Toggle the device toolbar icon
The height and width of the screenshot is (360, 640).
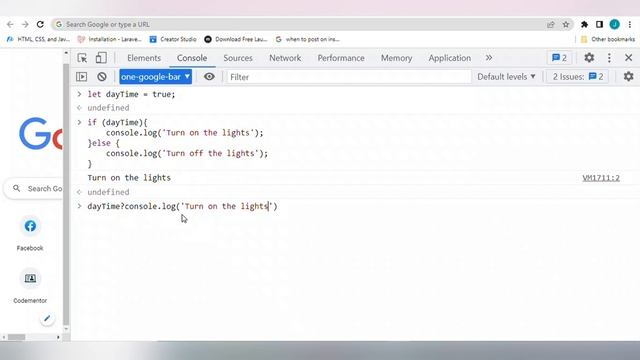pyautogui.click(x=101, y=58)
